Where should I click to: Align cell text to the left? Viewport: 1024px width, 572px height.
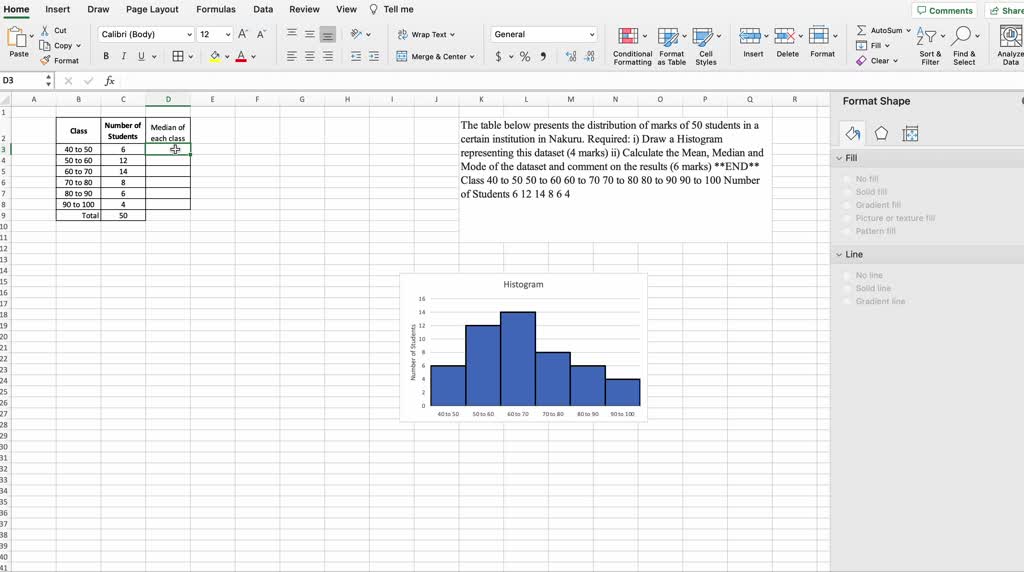coord(291,56)
